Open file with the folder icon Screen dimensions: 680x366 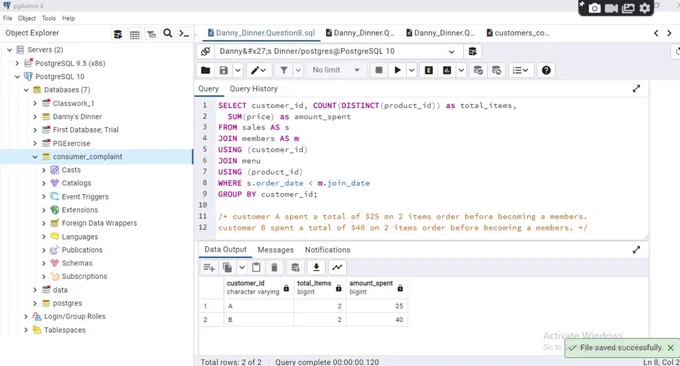pyautogui.click(x=206, y=70)
